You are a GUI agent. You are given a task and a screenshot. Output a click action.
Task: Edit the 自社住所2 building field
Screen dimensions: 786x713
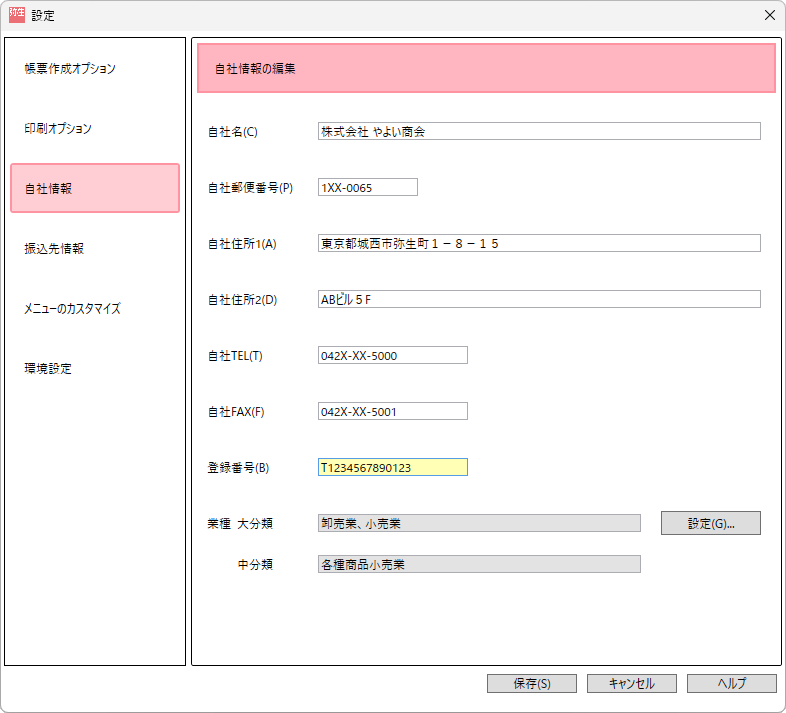coord(539,299)
